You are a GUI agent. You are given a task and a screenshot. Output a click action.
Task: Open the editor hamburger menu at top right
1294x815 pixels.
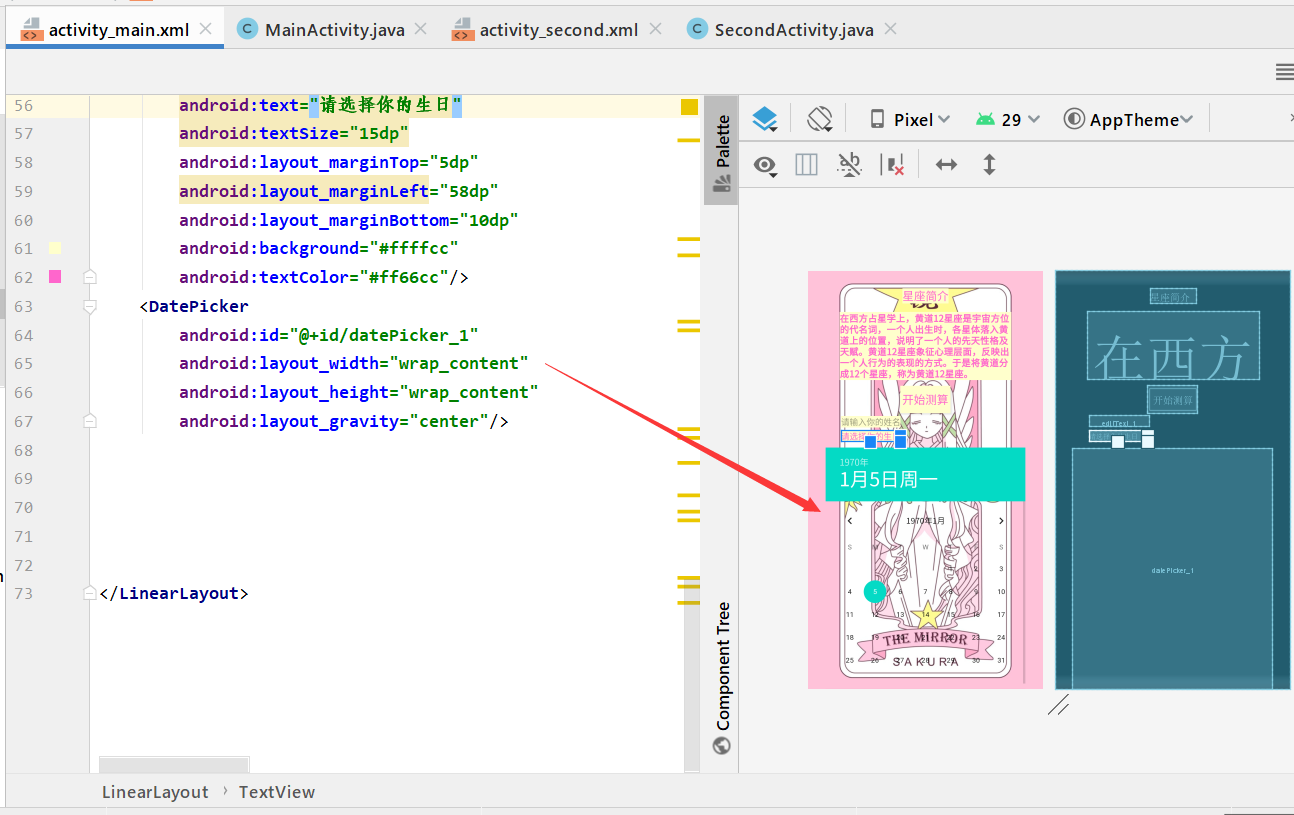click(1284, 71)
